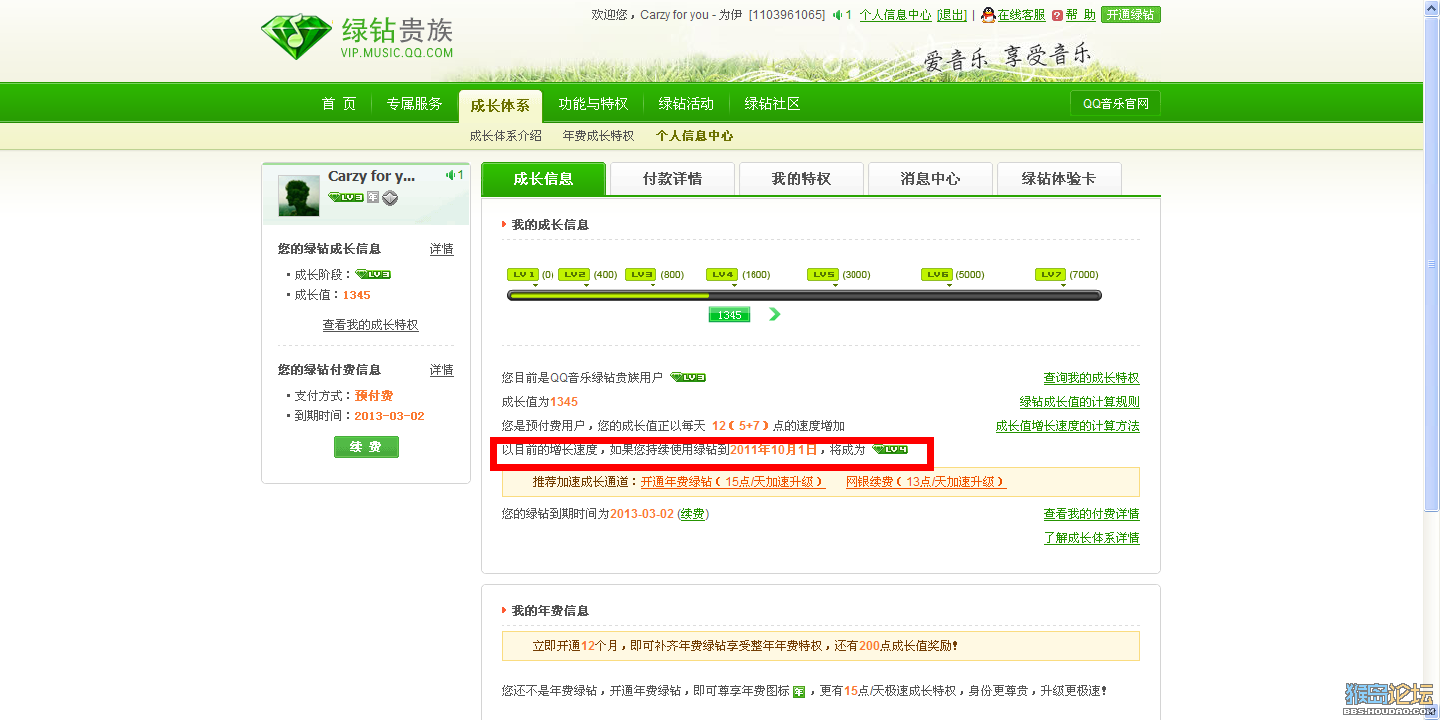1440x720 pixels.
Task: Click 个人信息中心 link in top bar
Action: click(895, 15)
